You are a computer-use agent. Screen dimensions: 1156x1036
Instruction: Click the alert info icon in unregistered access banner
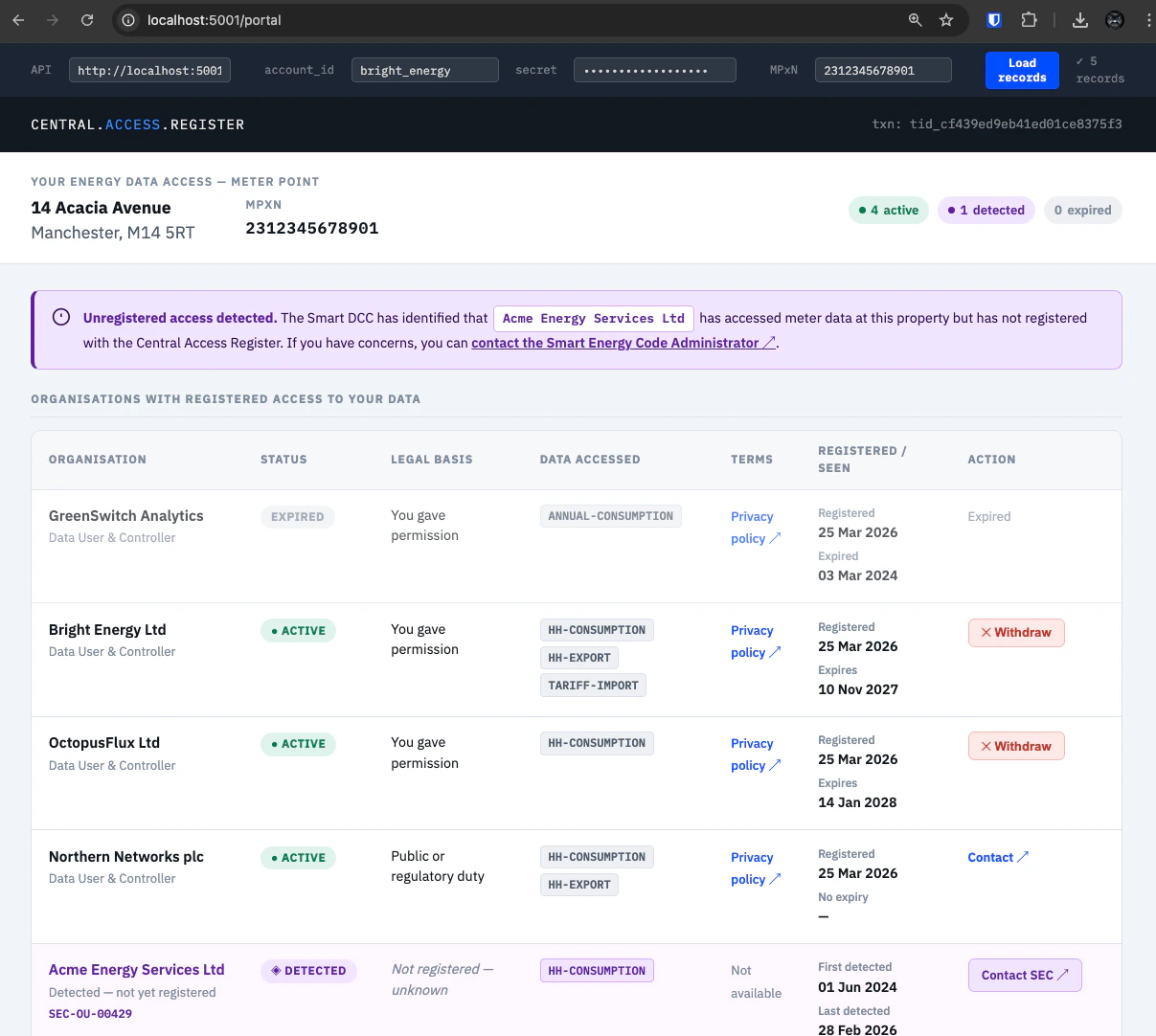point(61,317)
